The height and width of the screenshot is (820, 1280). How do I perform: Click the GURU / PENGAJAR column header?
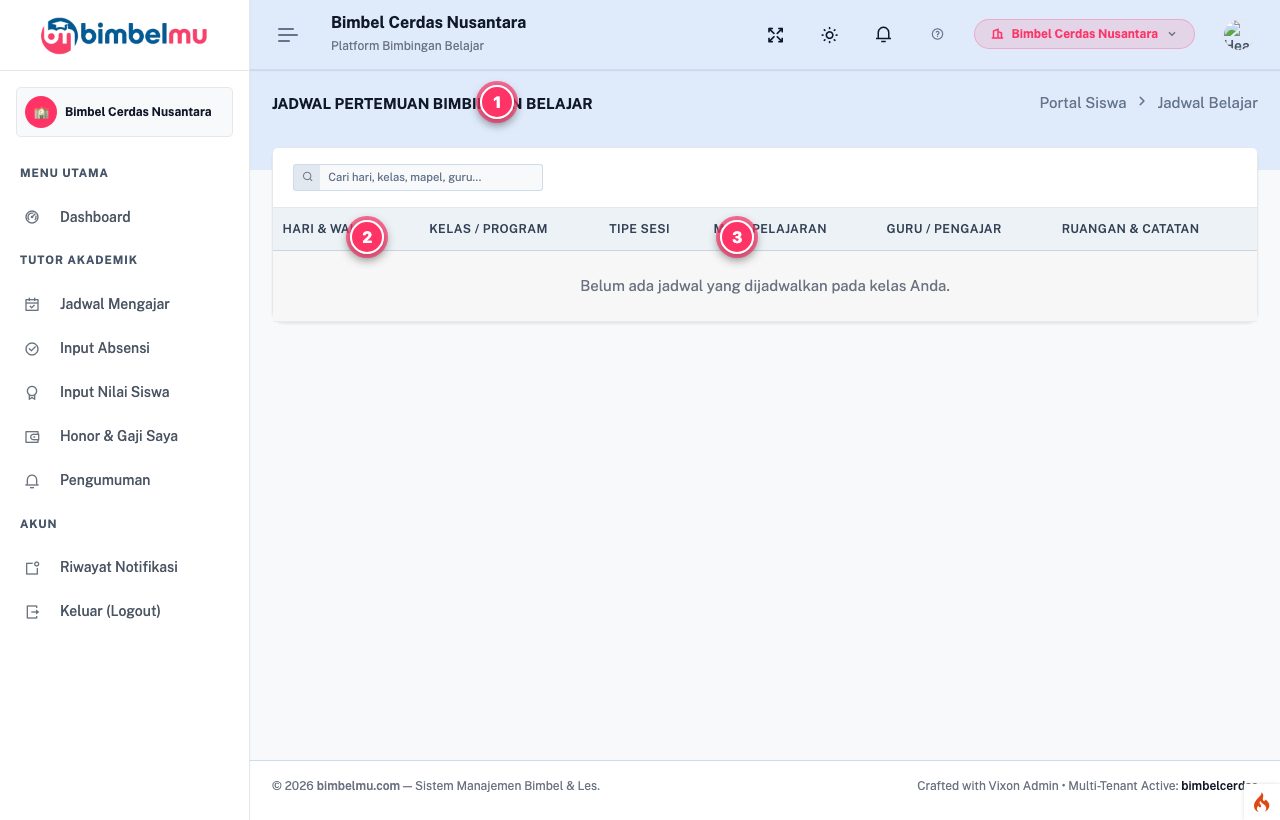944,229
